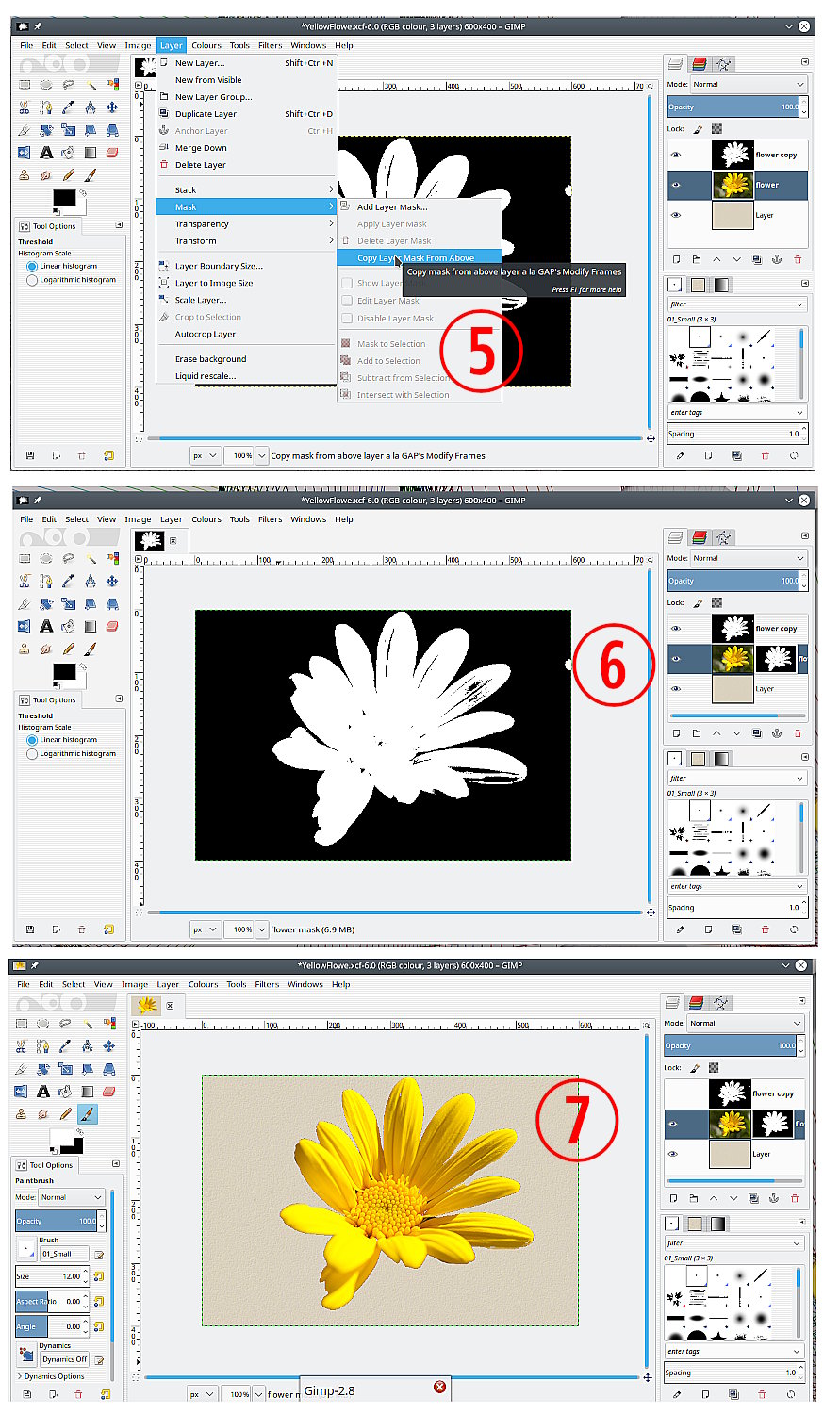Open layer Mode dropdown in the Layer-menu window
The width and height of the screenshot is (840, 1414).
(x=749, y=85)
